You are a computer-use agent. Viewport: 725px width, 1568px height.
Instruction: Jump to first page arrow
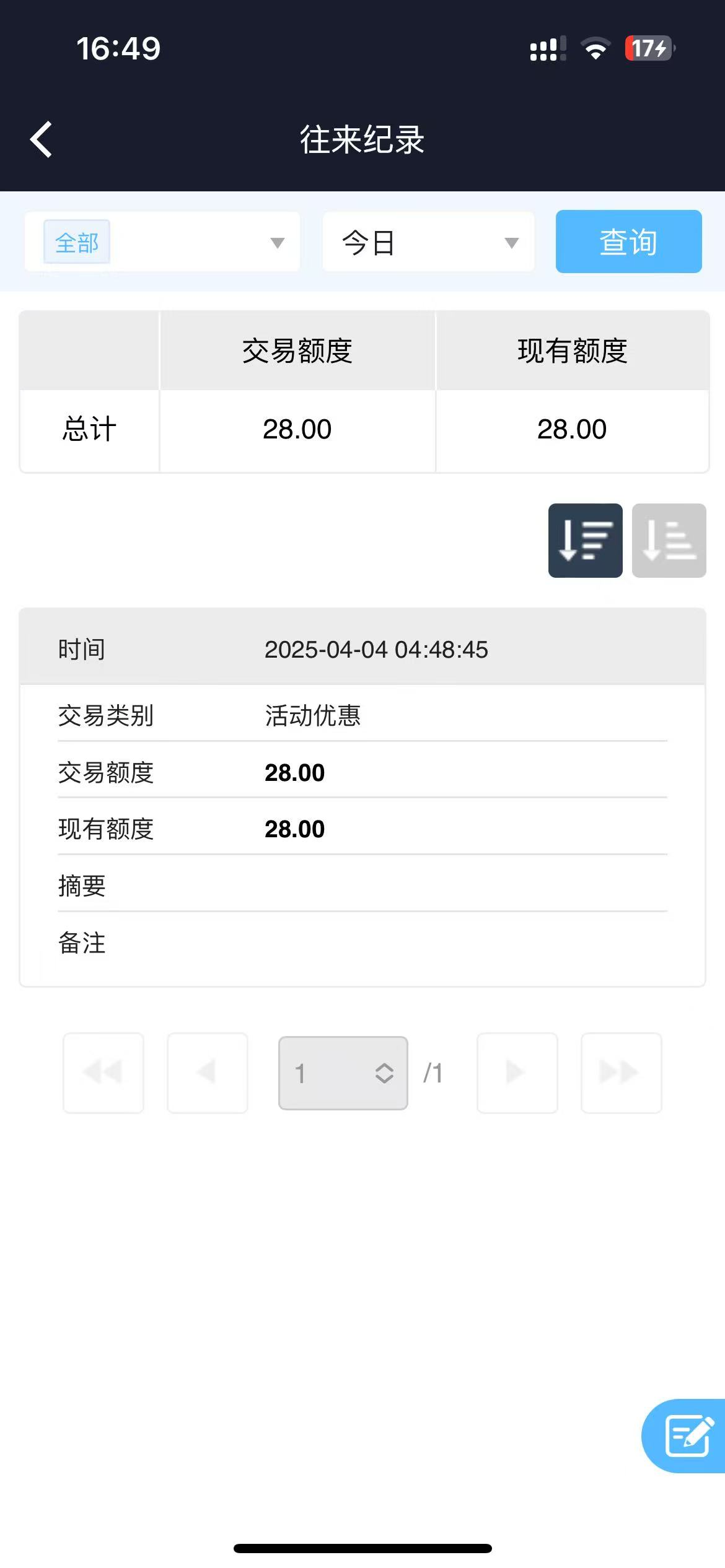pos(103,1073)
